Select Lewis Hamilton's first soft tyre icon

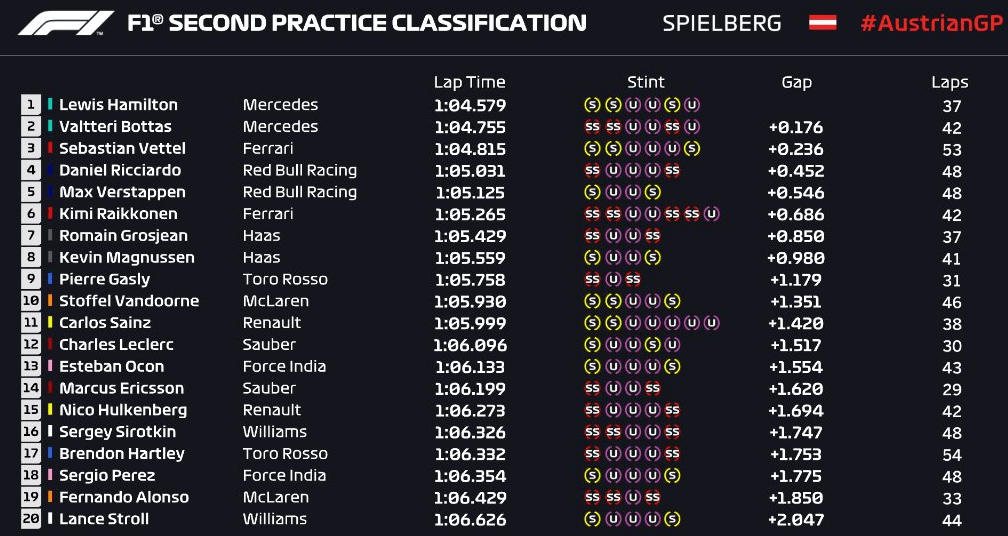point(591,105)
